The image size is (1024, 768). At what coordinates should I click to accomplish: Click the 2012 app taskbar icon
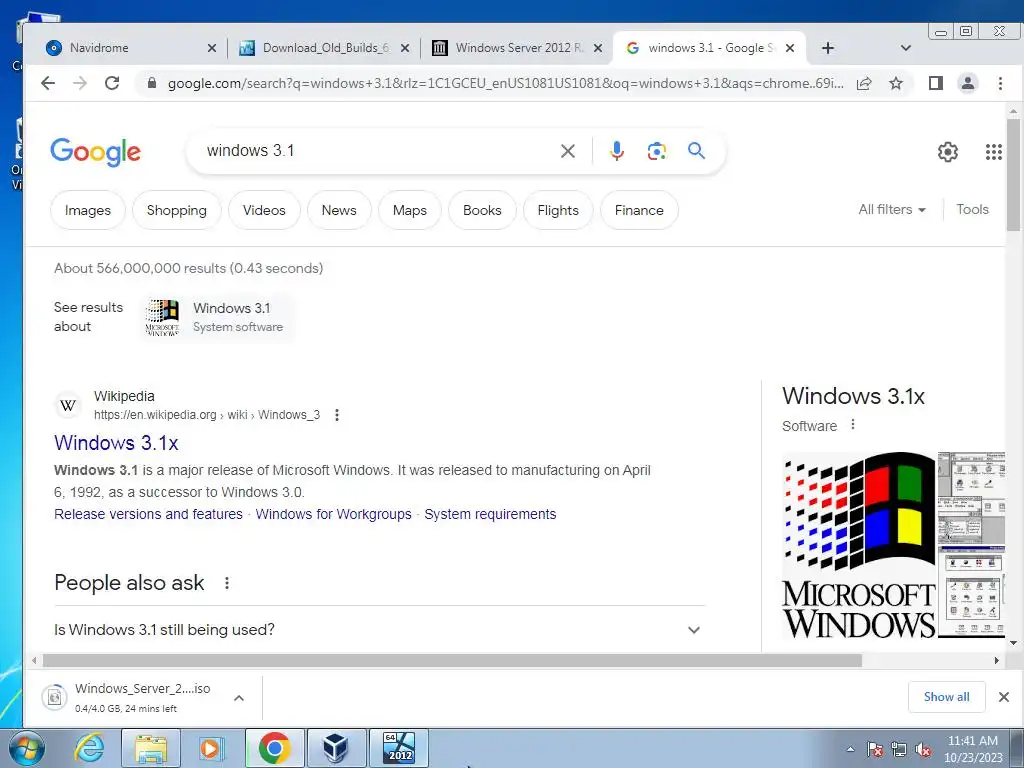[x=399, y=748]
